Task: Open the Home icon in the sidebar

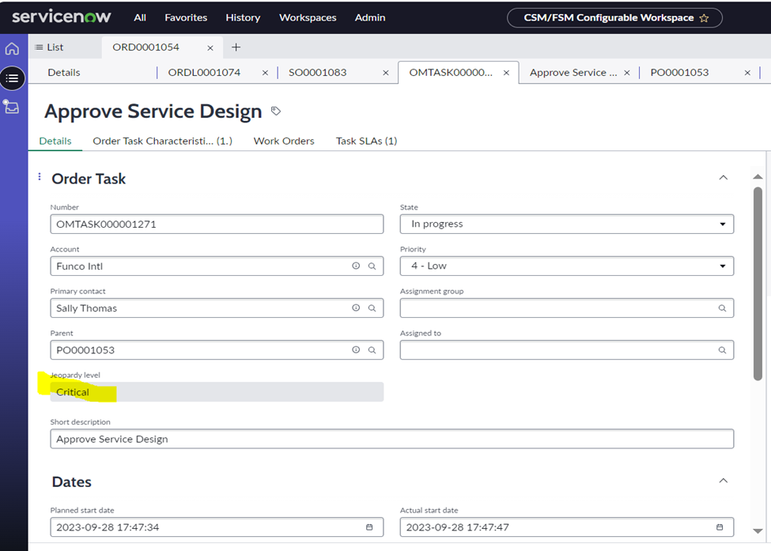Action: [x=12, y=49]
